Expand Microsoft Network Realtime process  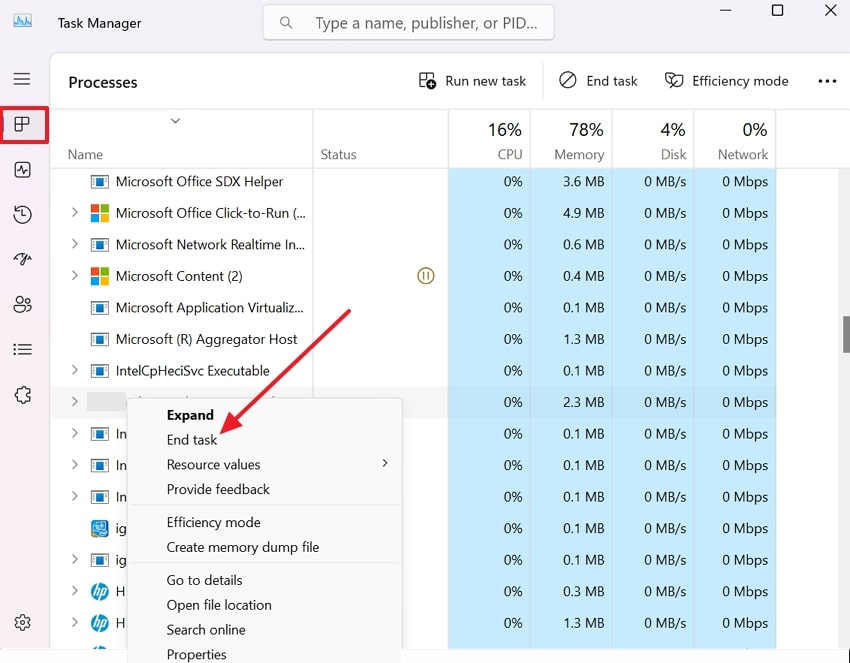click(75, 244)
